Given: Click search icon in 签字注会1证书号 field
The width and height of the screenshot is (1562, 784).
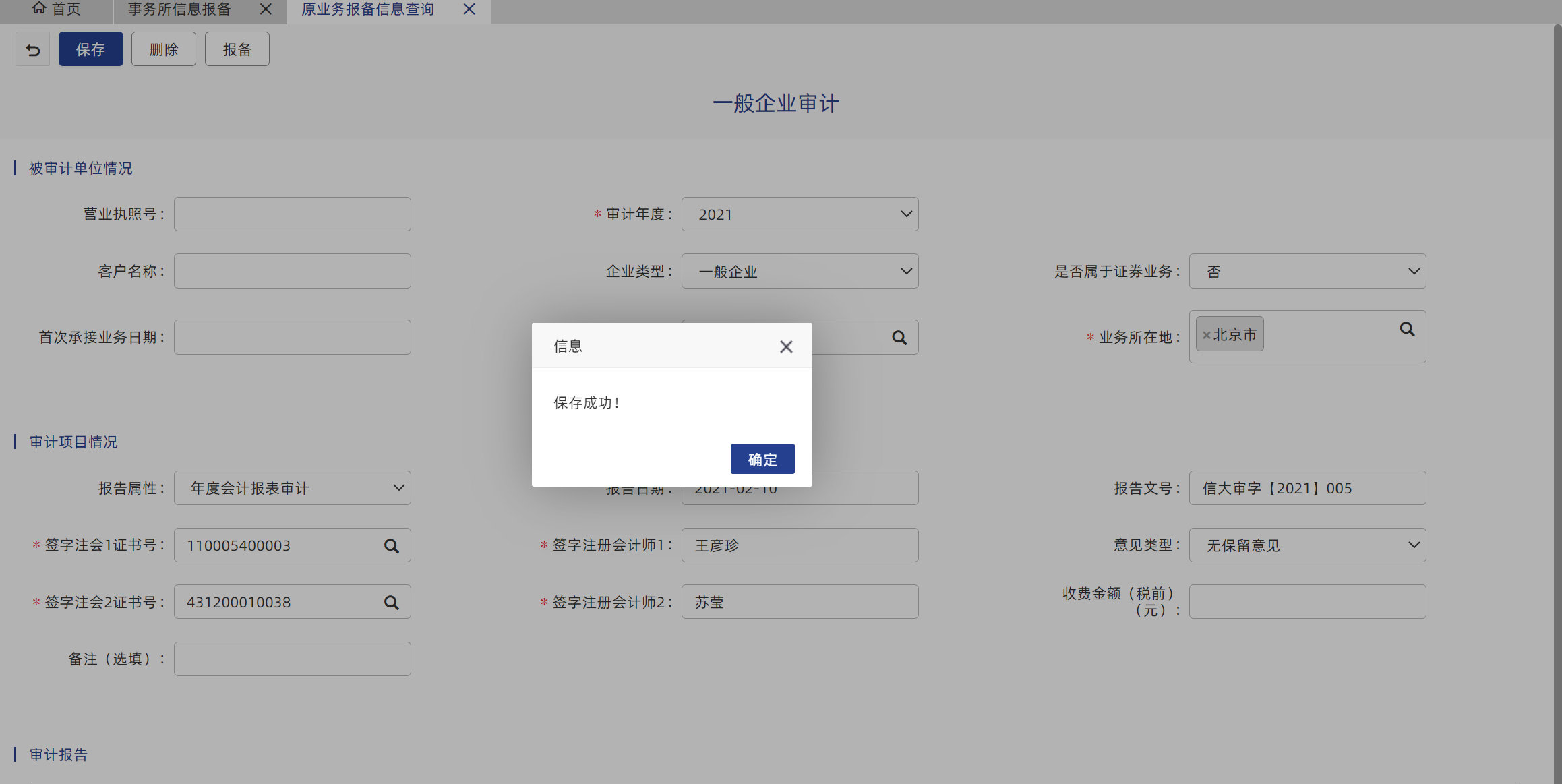Looking at the screenshot, I should pyautogui.click(x=392, y=546).
